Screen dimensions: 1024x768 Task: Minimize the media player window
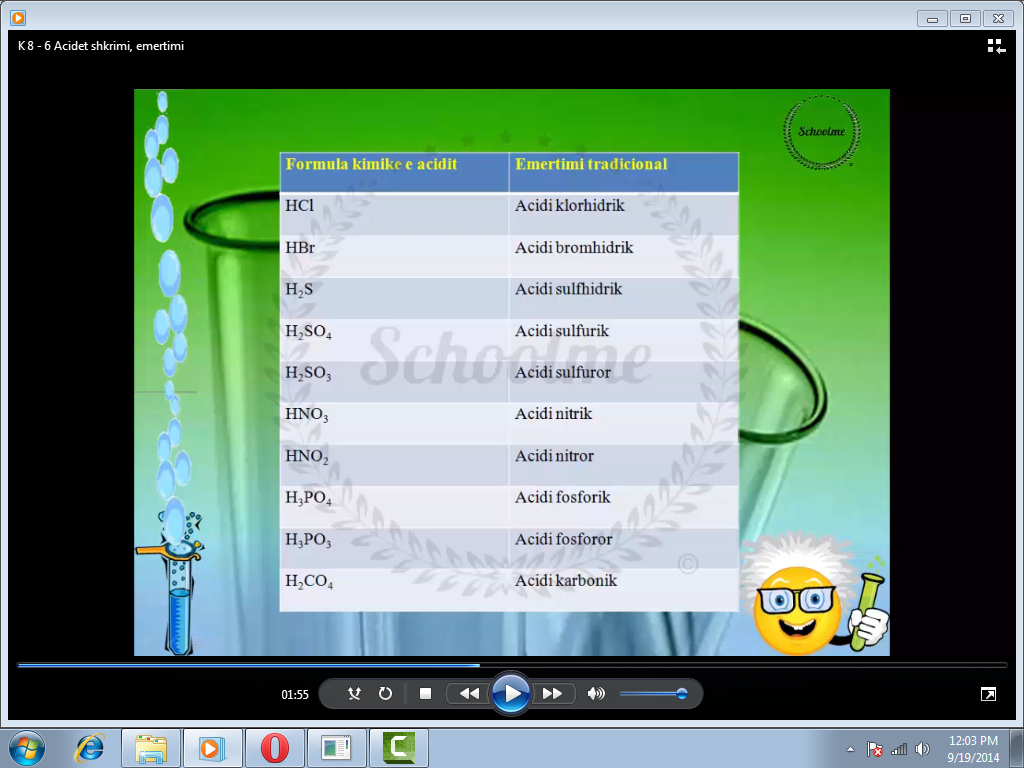(x=932, y=18)
